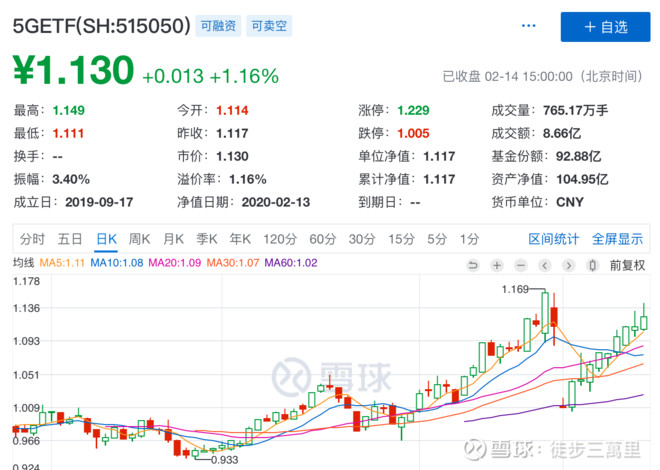Switch to 15分 interval tab
Screen dimensions: 660x470
tap(401, 239)
